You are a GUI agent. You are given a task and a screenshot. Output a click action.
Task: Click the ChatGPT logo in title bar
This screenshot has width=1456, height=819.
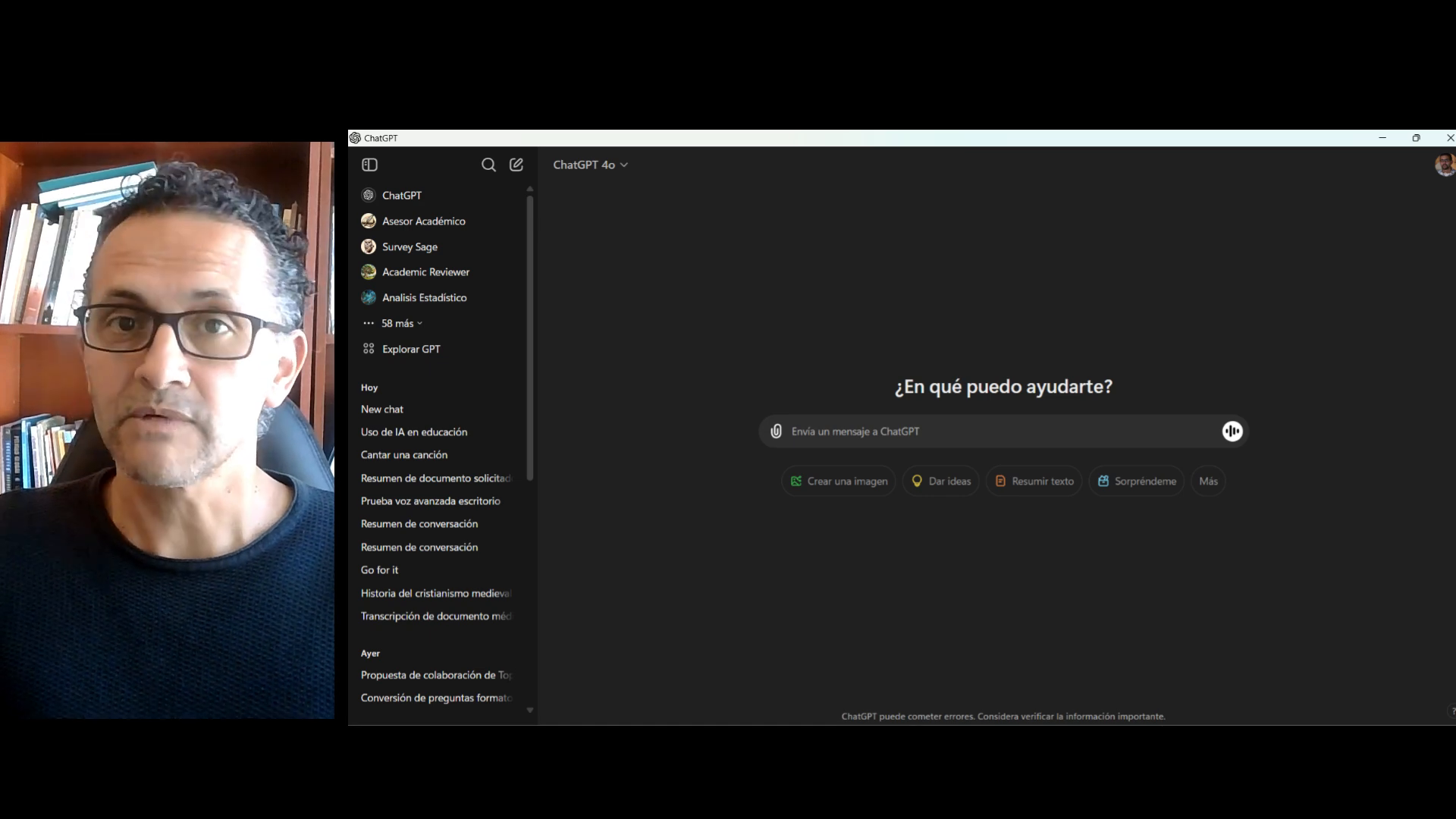[355, 138]
